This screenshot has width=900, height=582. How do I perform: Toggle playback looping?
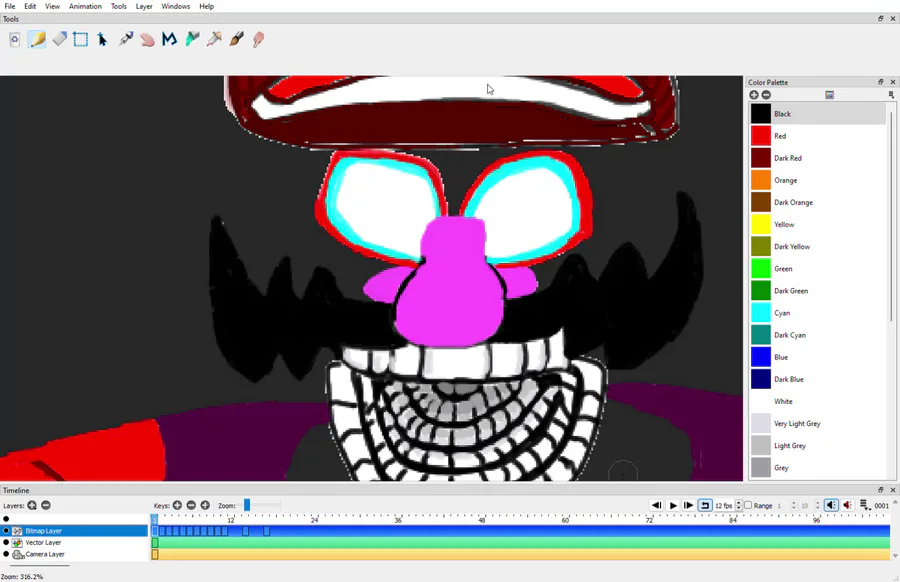pyautogui.click(x=705, y=506)
